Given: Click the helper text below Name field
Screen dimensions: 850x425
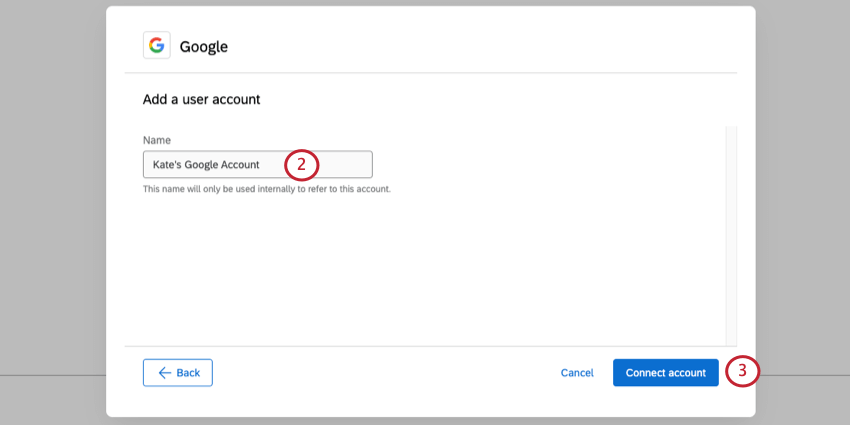Looking at the screenshot, I should tap(266, 189).
